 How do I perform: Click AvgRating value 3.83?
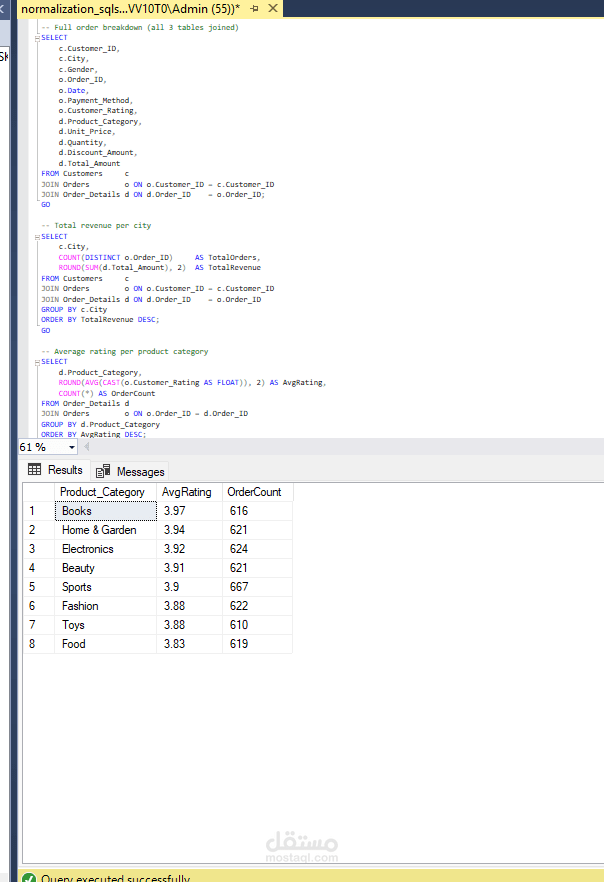190,644
